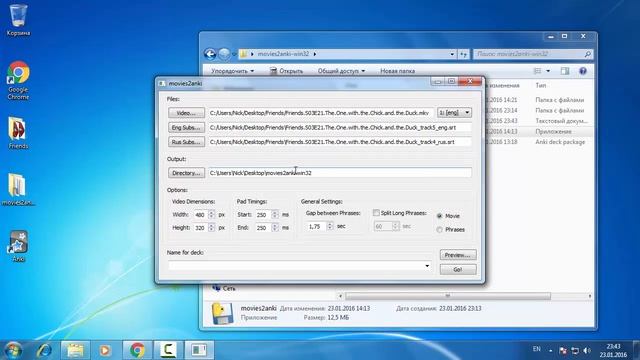The image size is (640, 360).
Task: Click the output directory path field
Action: tap(340, 173)
